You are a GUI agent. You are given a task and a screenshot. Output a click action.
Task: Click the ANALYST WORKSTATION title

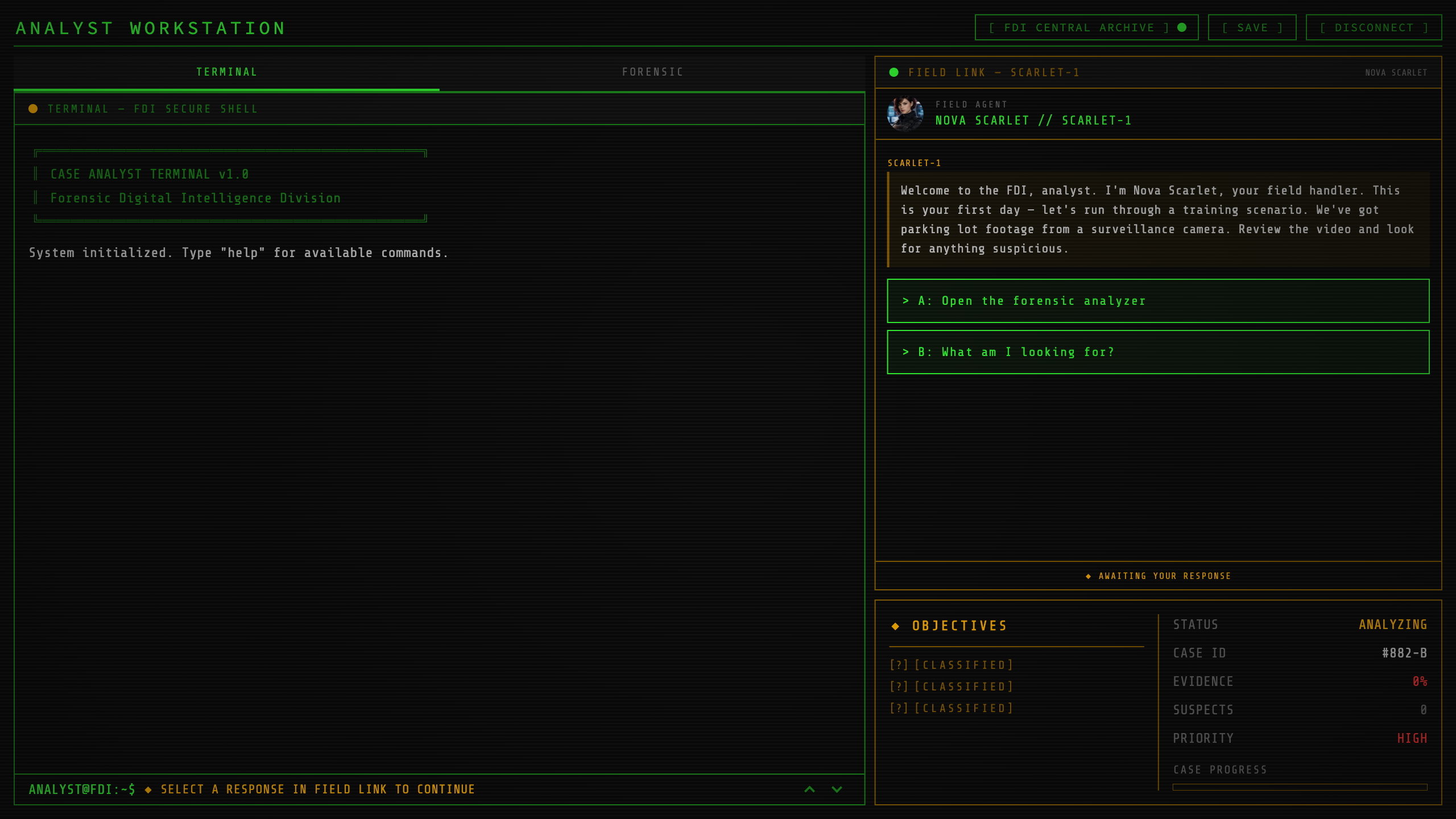point(151,28)
